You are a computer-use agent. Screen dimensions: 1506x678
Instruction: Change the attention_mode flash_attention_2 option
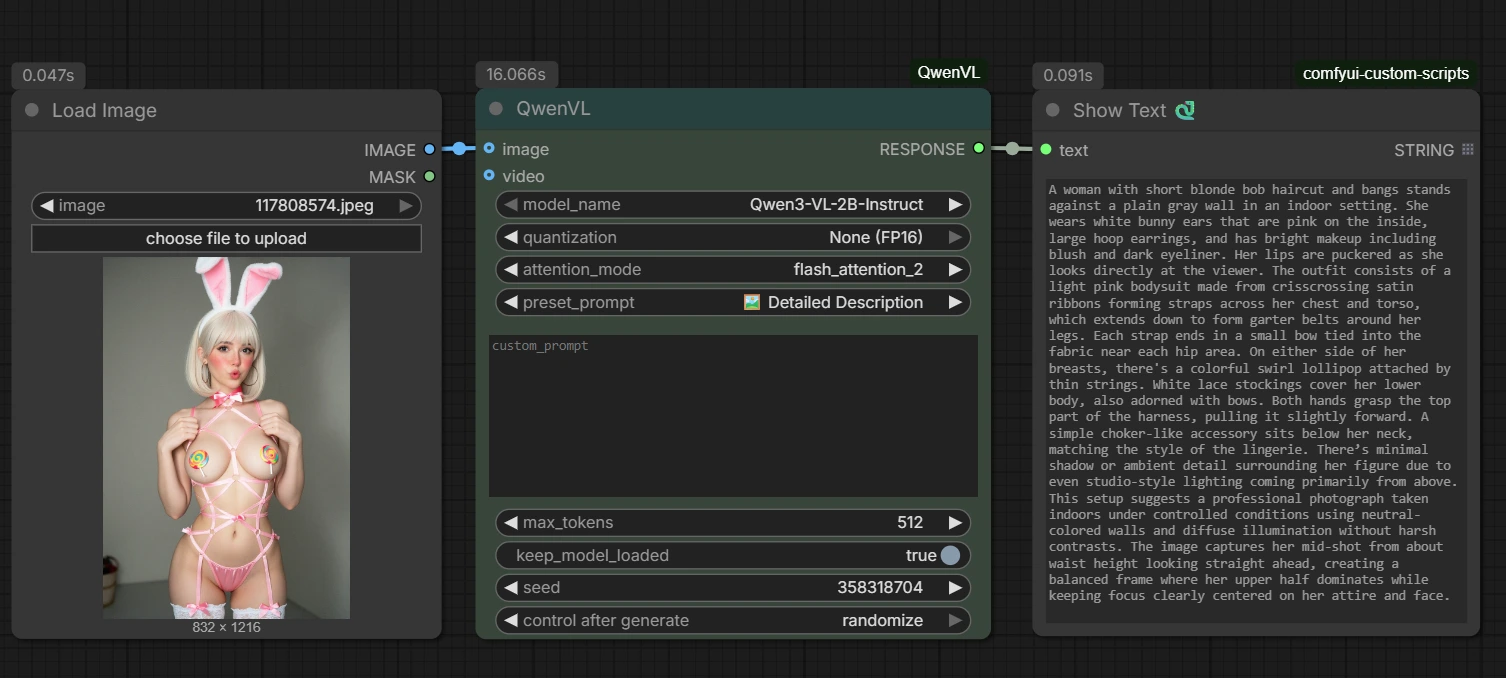click(x=733, y=270)
